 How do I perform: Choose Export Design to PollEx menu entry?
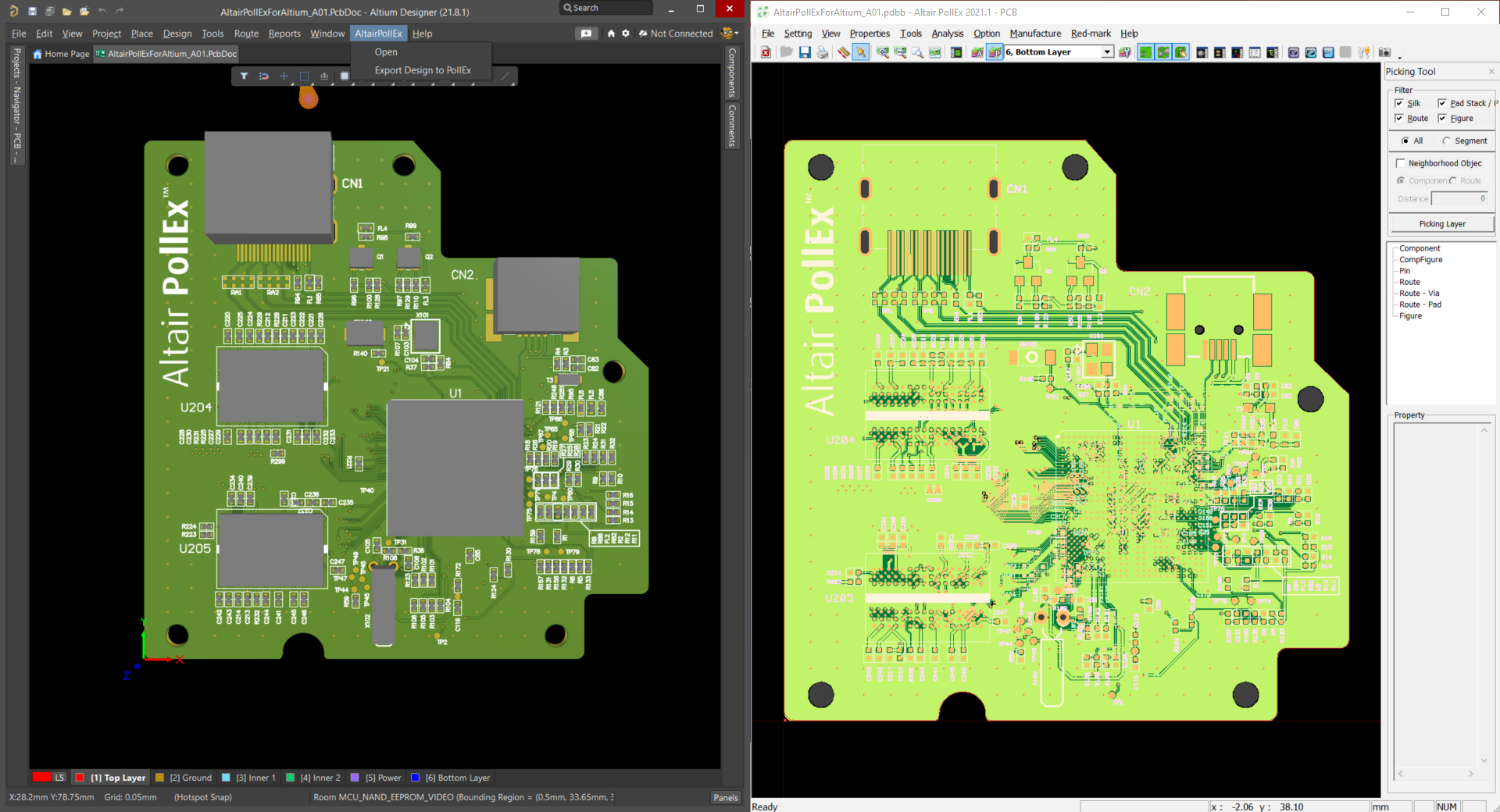(423, 70)
